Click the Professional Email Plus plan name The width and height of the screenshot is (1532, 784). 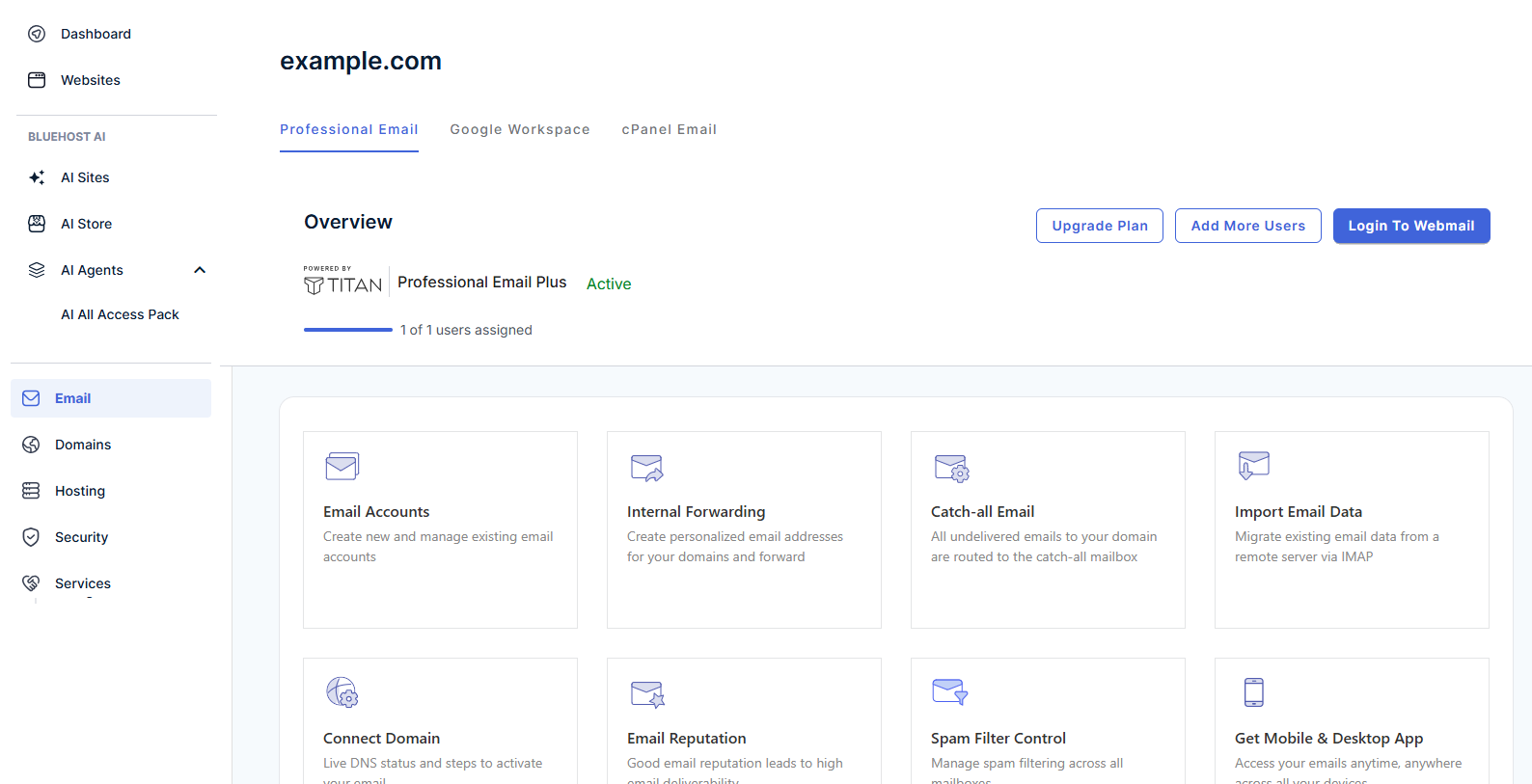(x=482, y=282)
